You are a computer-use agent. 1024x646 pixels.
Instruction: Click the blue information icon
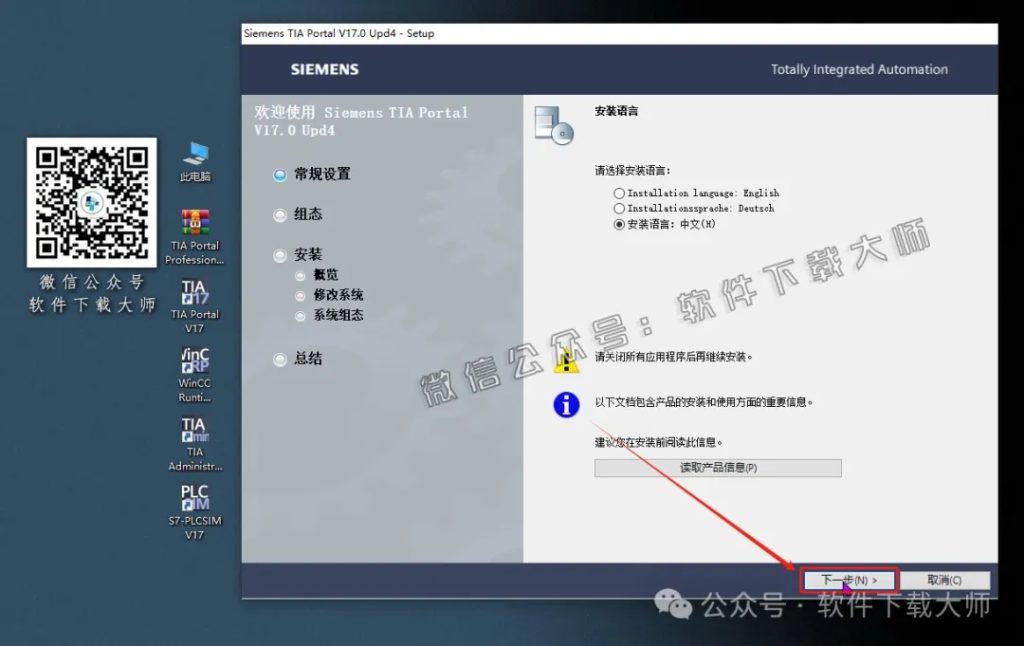[x=567, y=405]
